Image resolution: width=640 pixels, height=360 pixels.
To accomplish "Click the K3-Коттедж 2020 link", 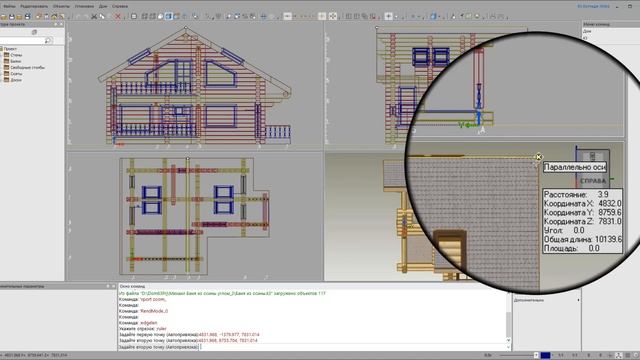I will coord(593,6).
